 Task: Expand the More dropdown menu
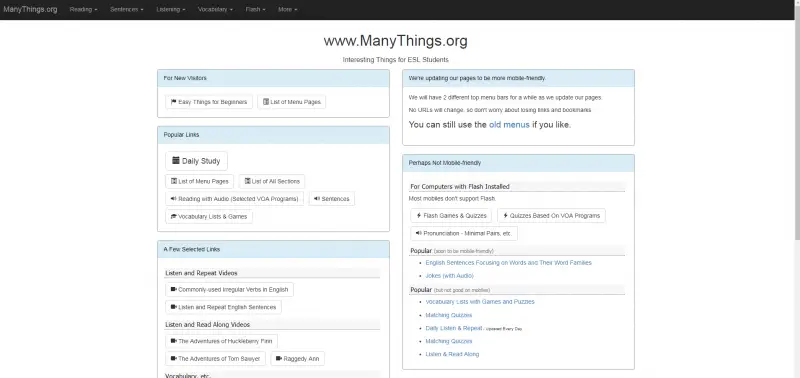(x=288, y=10)
